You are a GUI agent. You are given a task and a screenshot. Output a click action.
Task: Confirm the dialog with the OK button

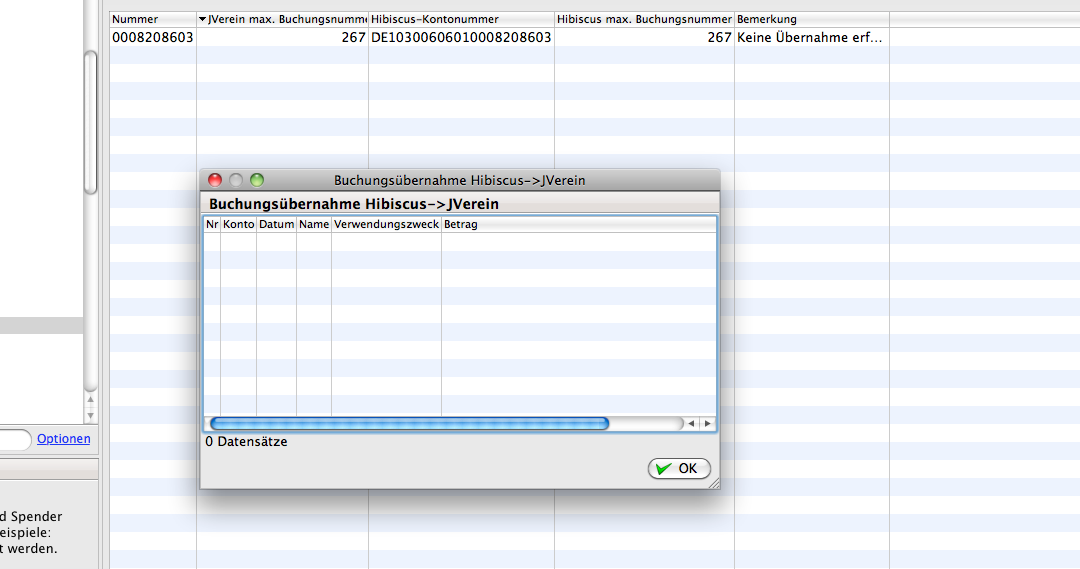point(679,468)
